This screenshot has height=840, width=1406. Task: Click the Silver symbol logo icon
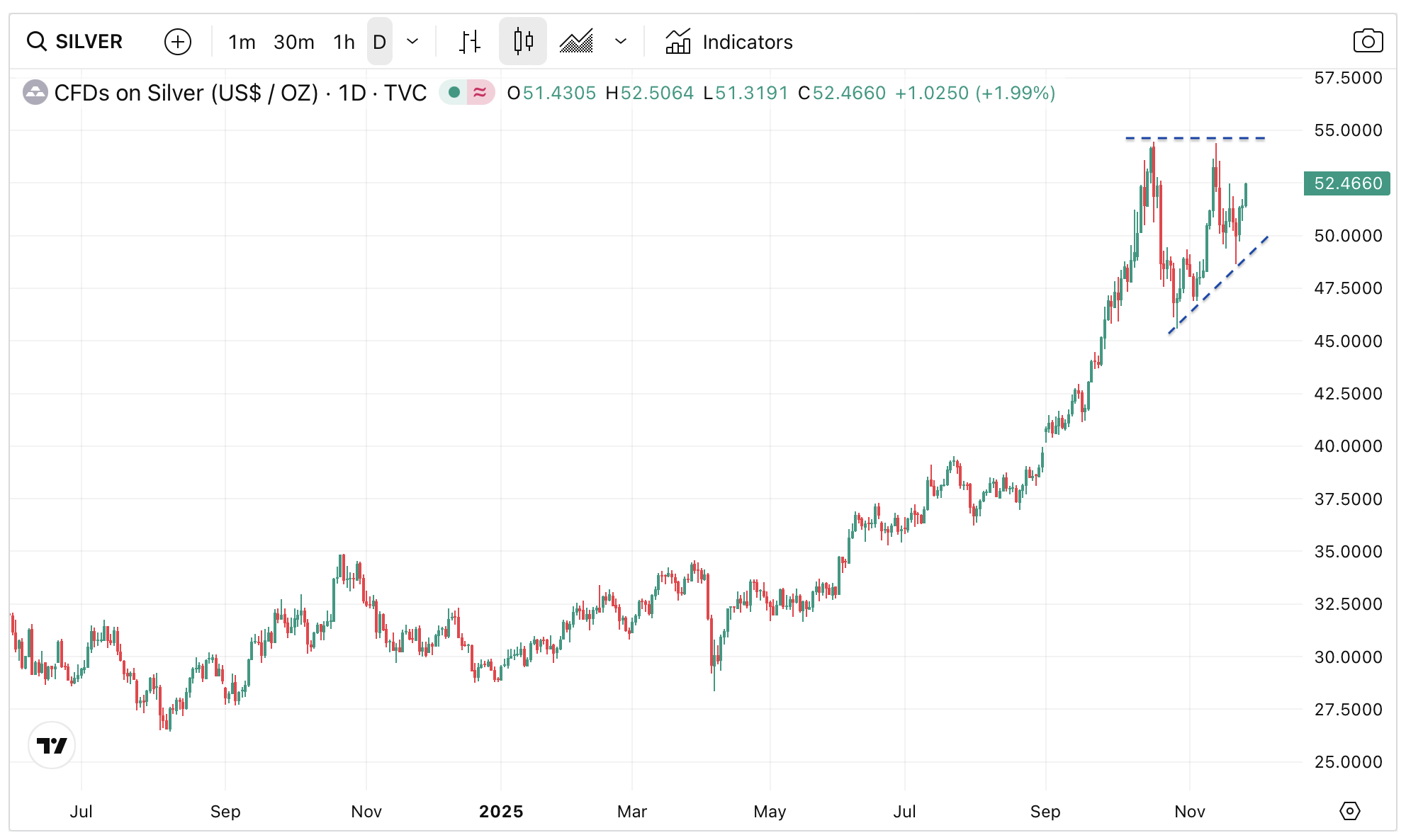tap(35, 93)
